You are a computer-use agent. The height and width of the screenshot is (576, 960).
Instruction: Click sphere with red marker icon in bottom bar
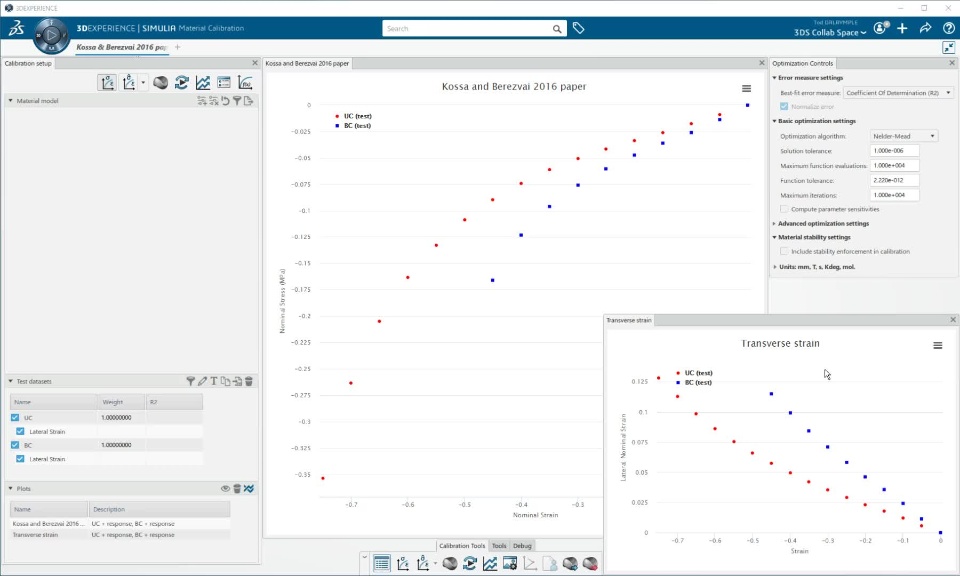coord(590,563)
